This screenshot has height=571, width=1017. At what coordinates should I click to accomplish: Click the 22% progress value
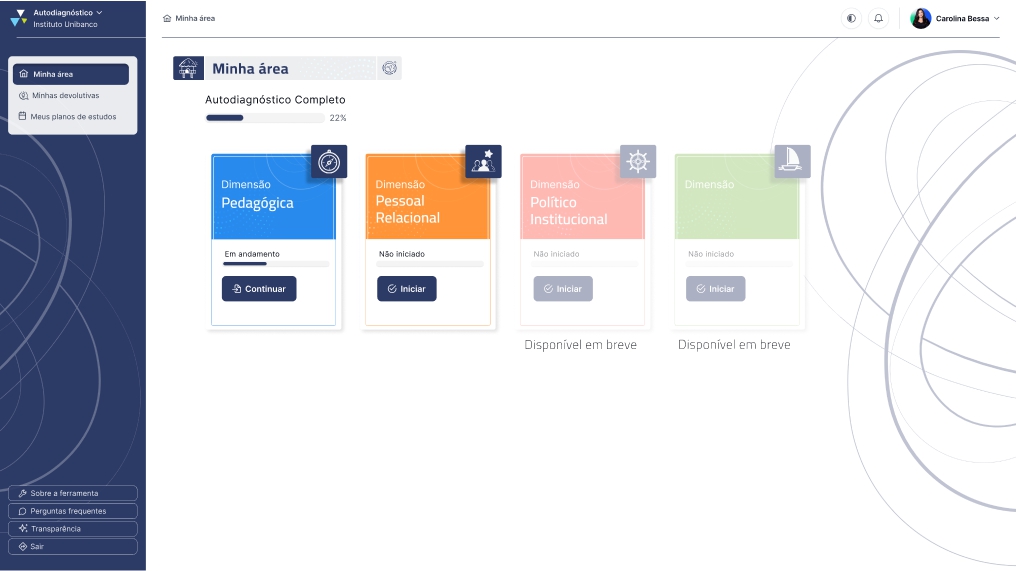338,118
